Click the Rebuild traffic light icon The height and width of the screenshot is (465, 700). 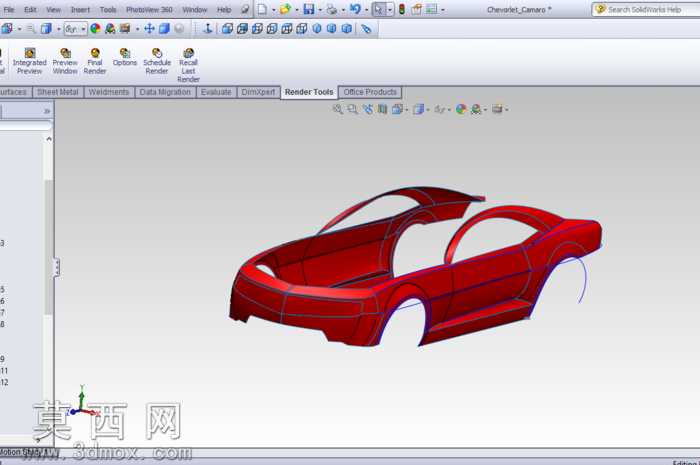pyautogui.click(x=402, y=9)
